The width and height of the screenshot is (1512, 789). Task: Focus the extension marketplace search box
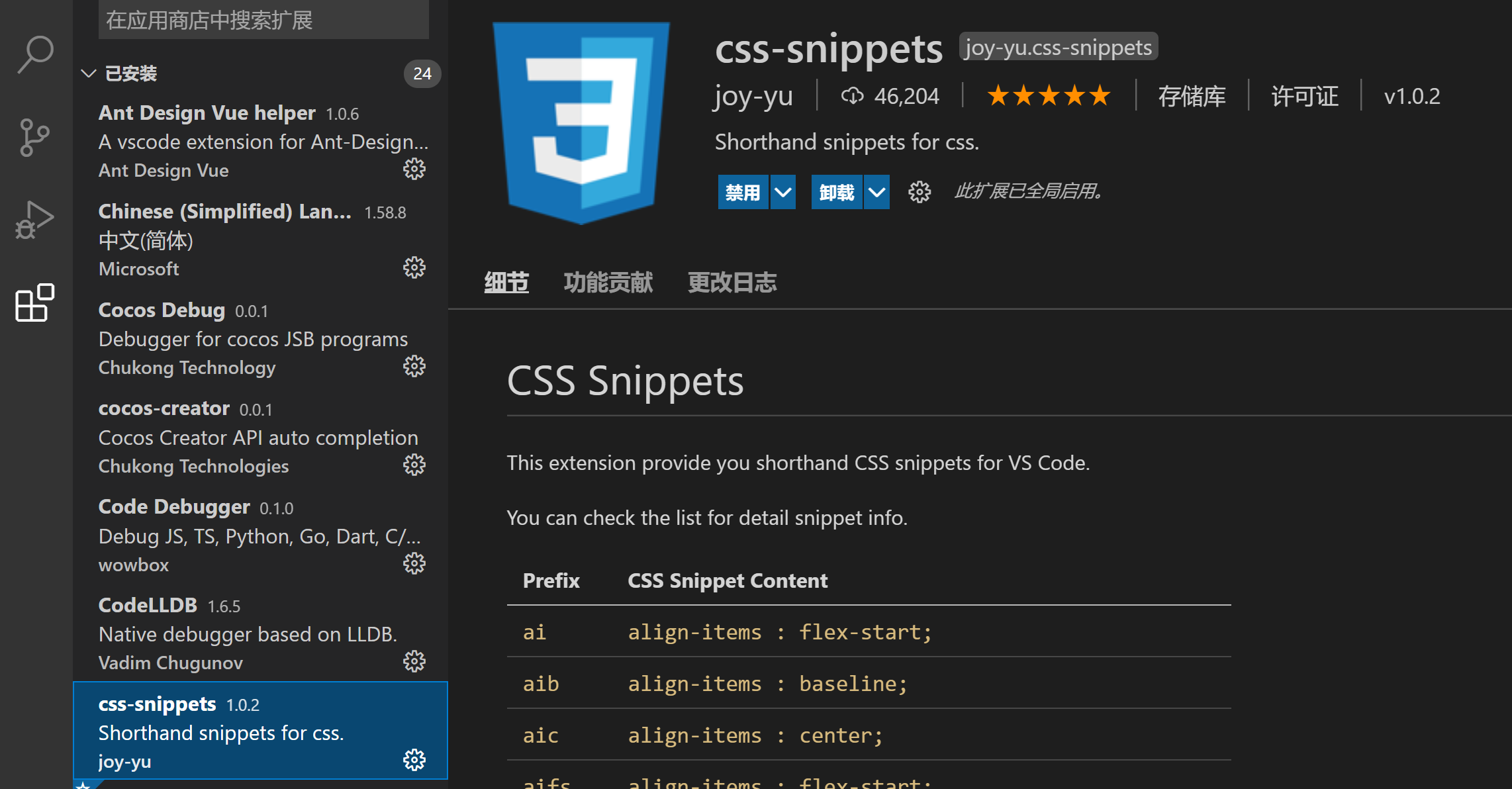[x=263, y=20]
